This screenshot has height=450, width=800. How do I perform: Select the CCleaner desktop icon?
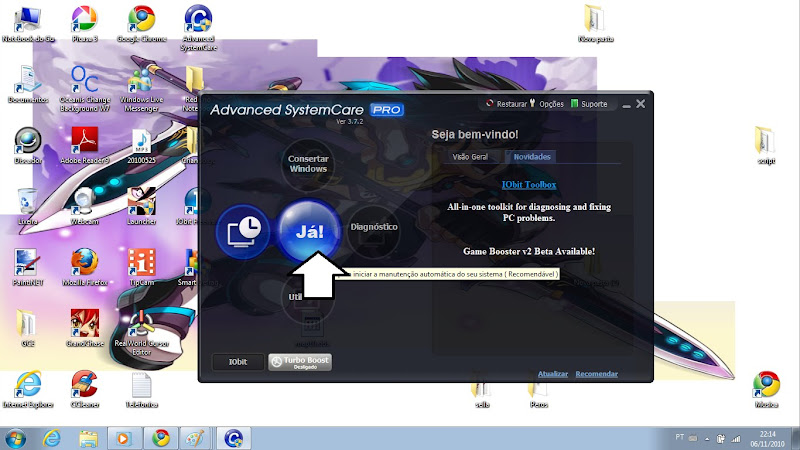pos(85,389)
